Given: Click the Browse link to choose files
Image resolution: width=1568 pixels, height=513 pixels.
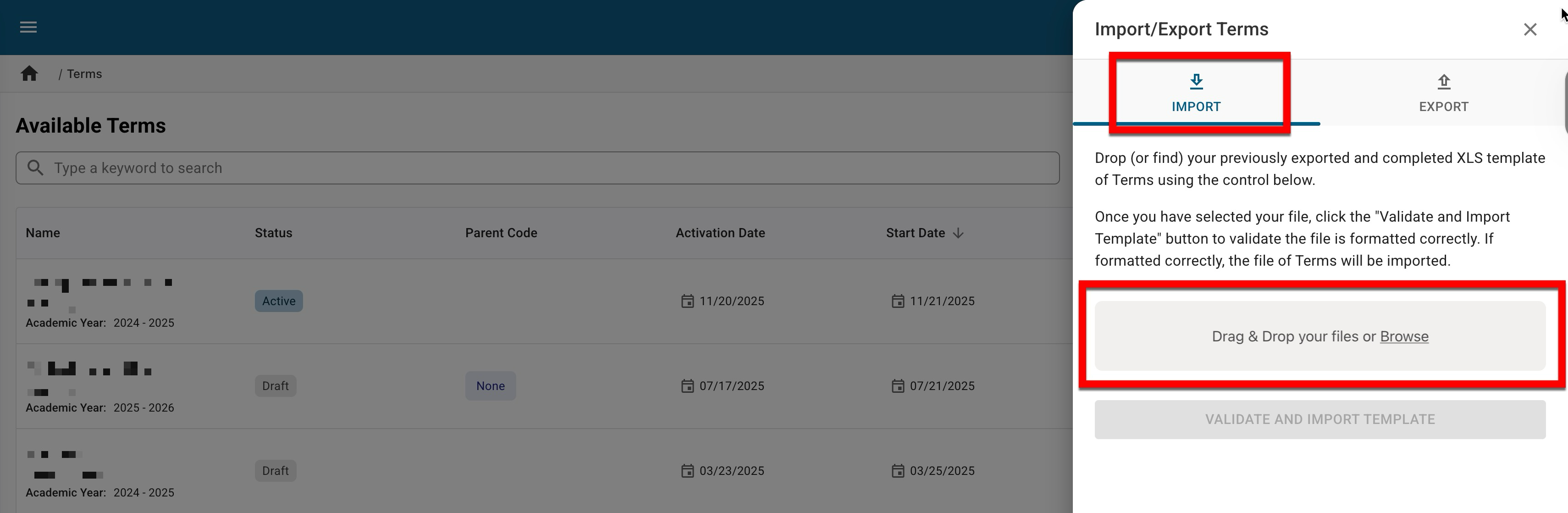Looking at the screenshot, I should 1404,336.
